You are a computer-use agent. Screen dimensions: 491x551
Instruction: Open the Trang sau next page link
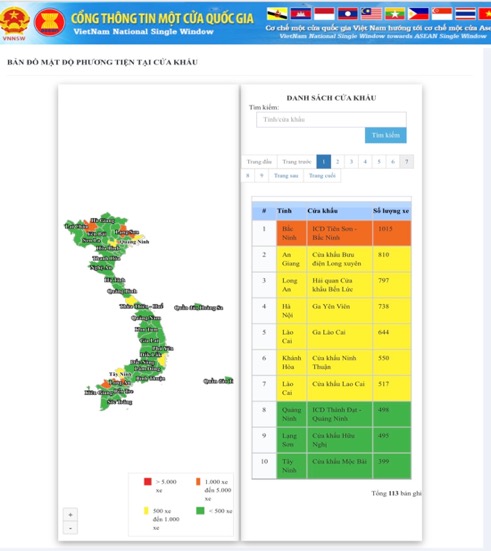(286, 176)
